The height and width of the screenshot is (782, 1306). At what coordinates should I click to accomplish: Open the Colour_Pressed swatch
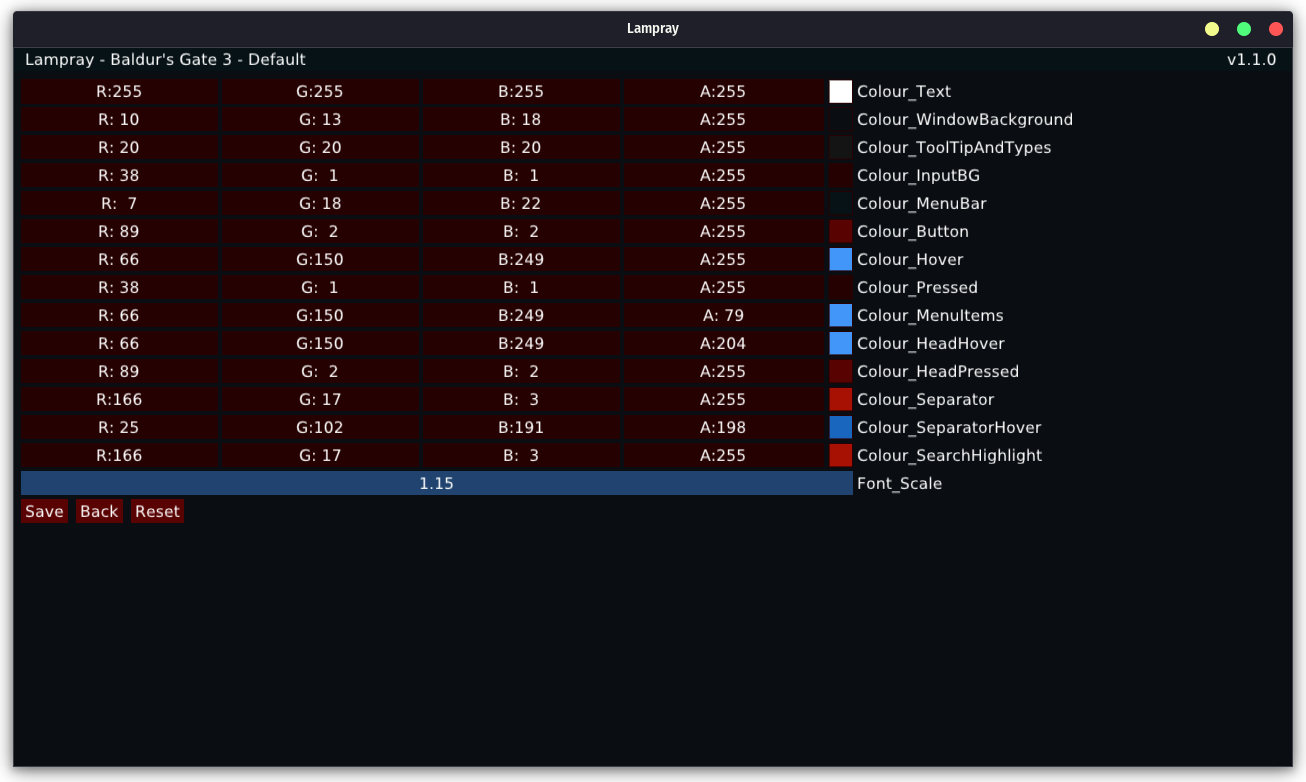pos(841,287)
